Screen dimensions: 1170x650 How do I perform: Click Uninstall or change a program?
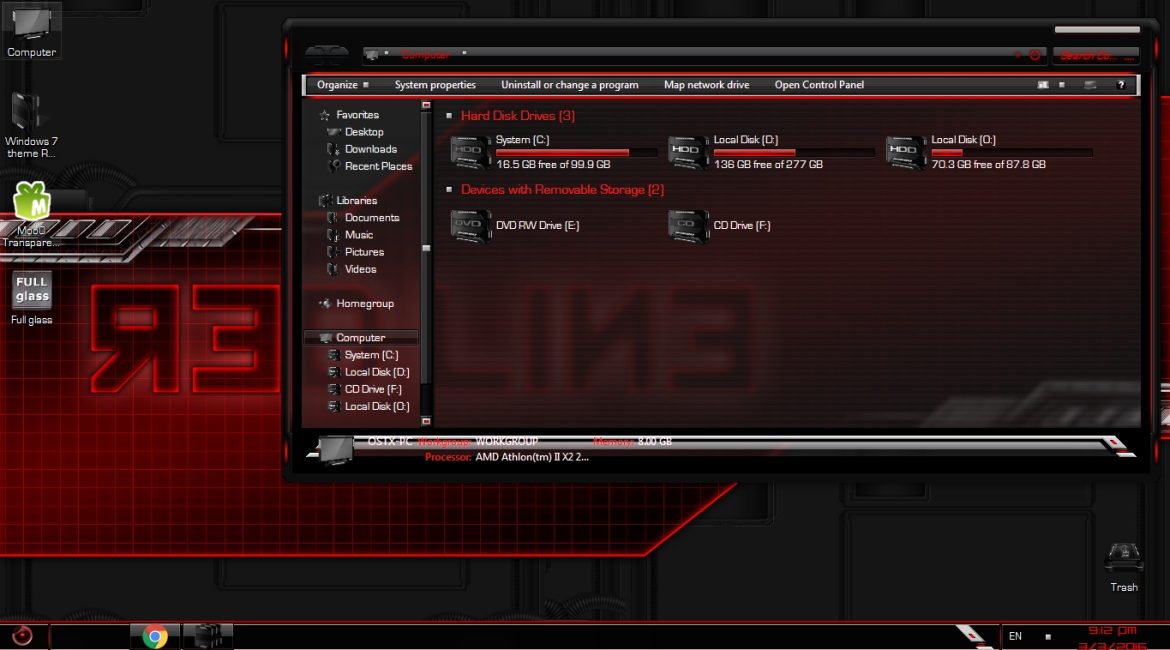[x=569, y=85]
